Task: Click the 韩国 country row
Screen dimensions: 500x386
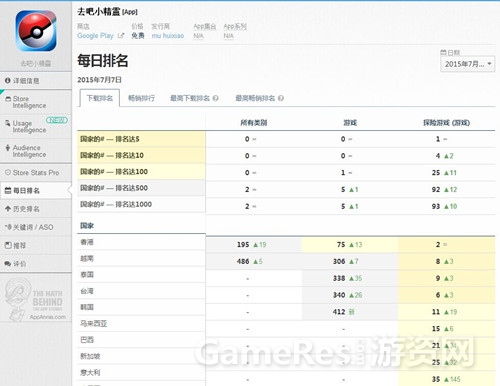Action: [x=141, y=307]
